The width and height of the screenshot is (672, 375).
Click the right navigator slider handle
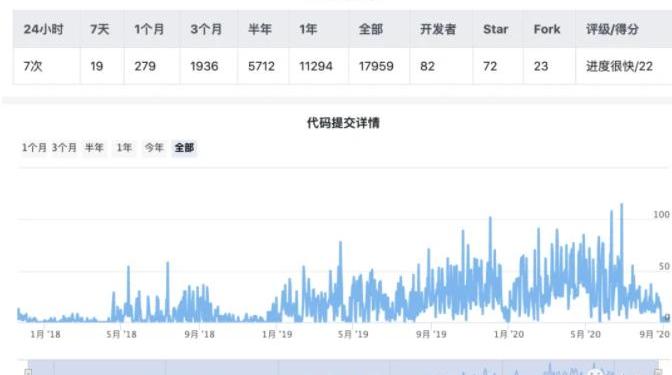point(659,371)
